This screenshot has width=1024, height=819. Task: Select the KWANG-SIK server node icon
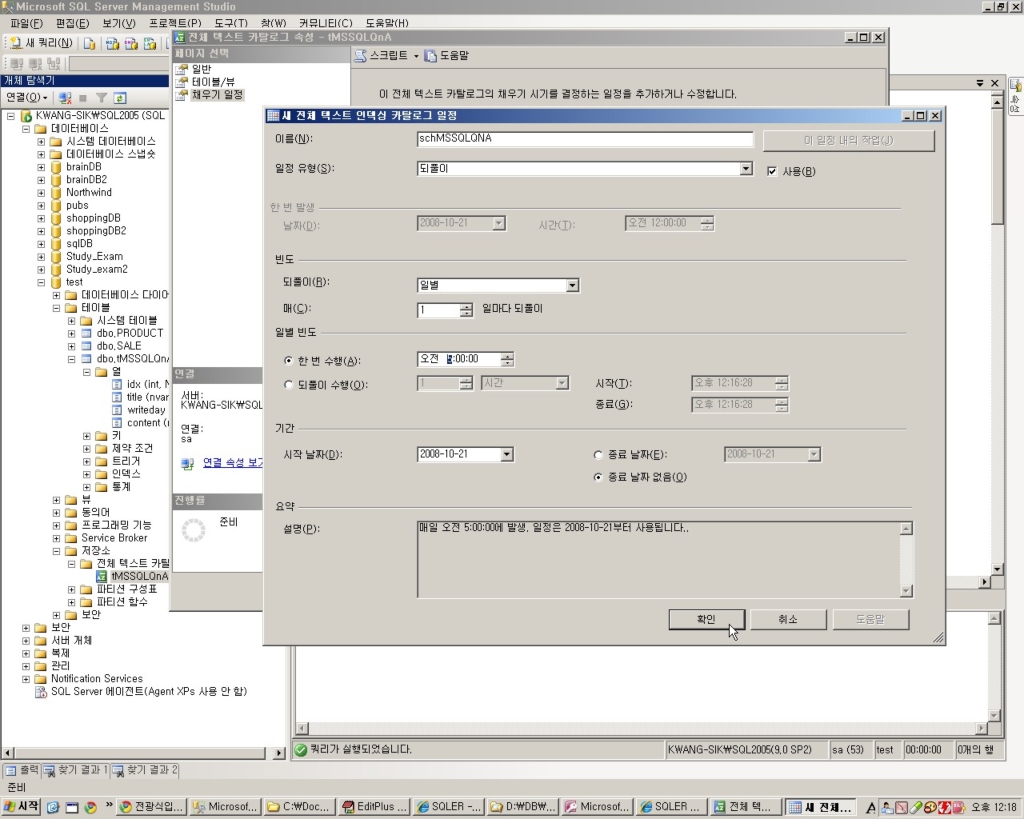coord(26,116)
